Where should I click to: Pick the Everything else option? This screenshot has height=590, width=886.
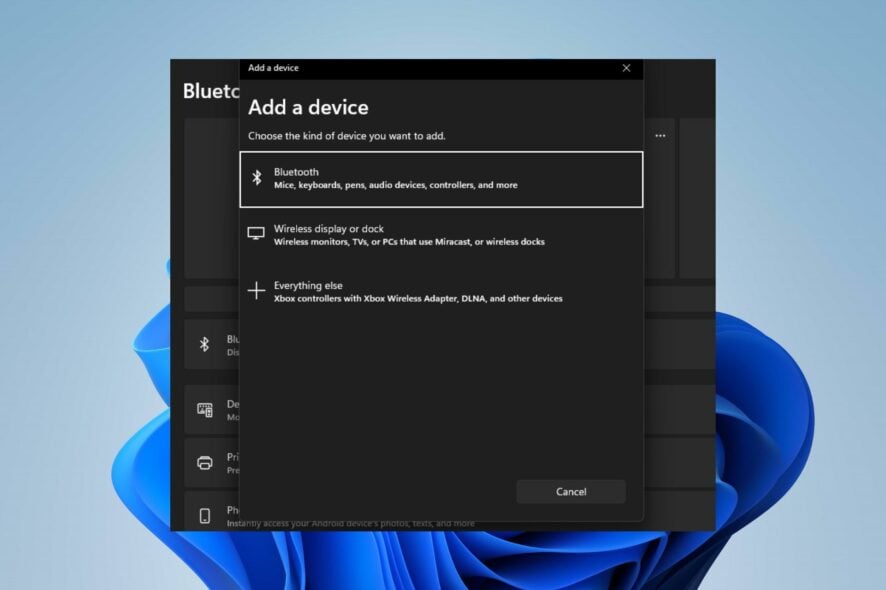click(441, 292)
